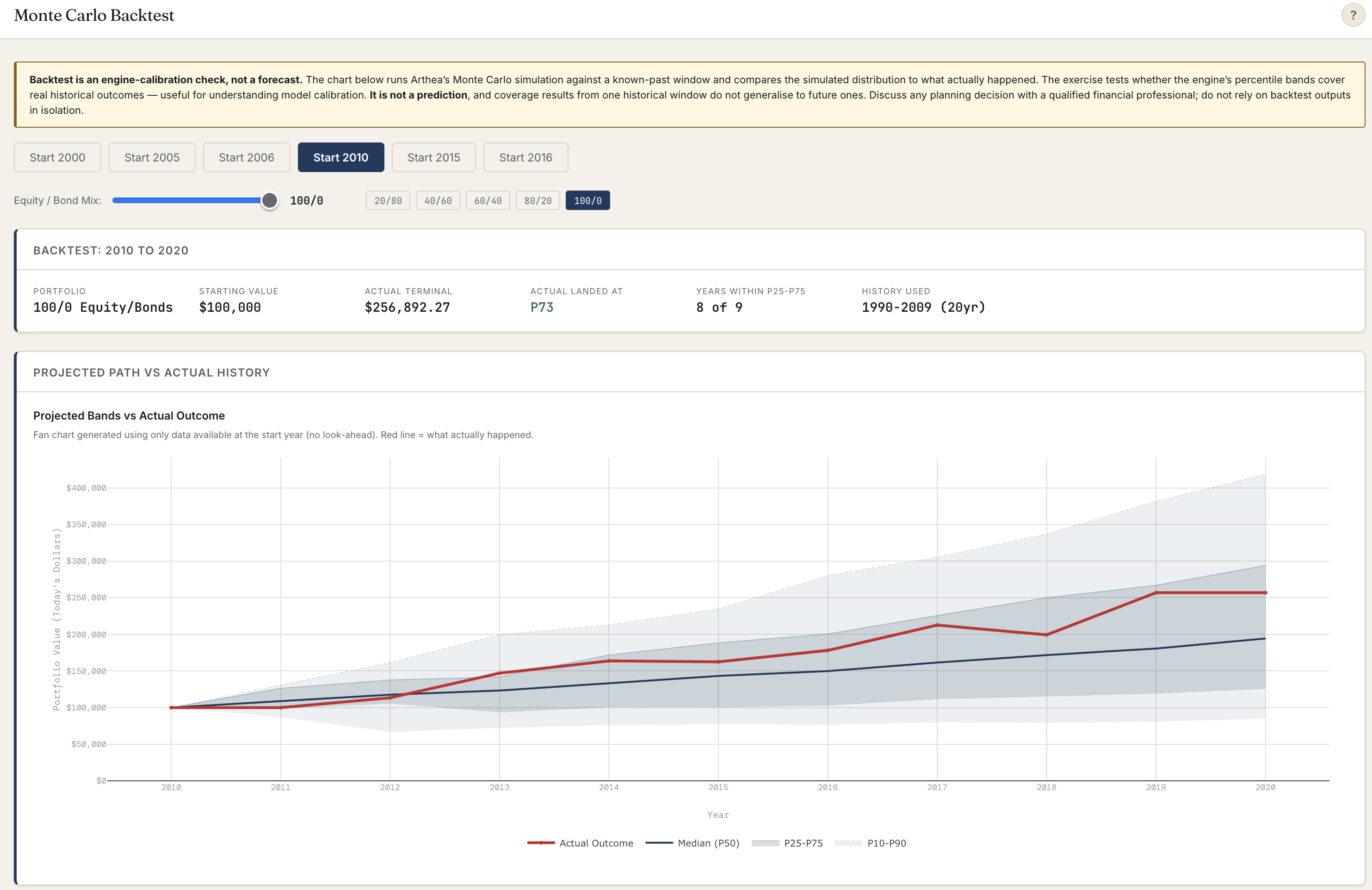
Task: Select the Start 2016 backtest window
Action: [x=526, y=157]
